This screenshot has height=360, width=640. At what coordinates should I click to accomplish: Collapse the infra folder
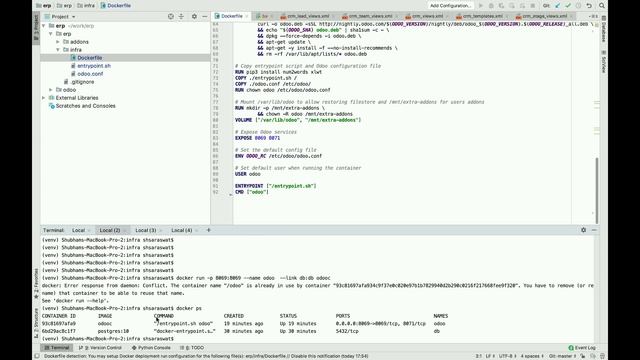(58, 50)
